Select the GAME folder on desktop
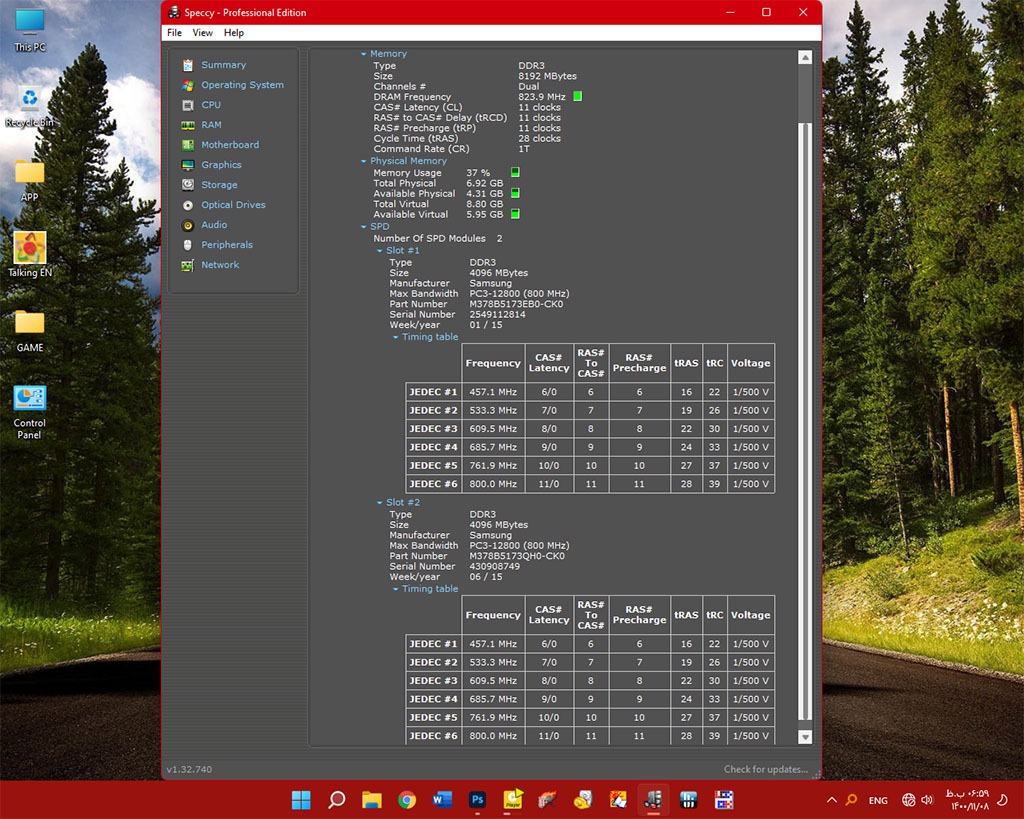 click(29, 331)
